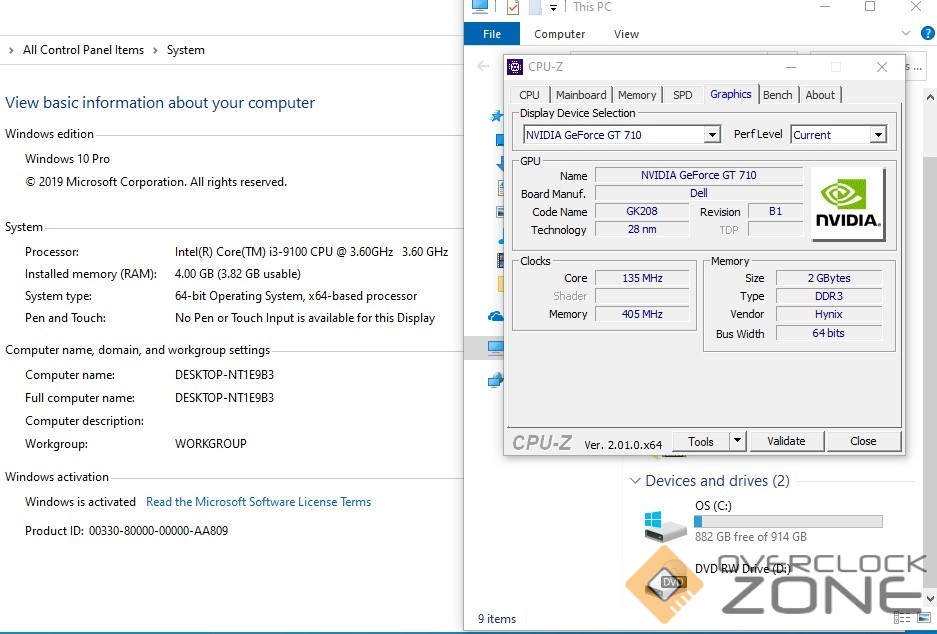Click the CPU-Z app icon in title bar
This screenshot has height=634, width=937.
point(515,67)
